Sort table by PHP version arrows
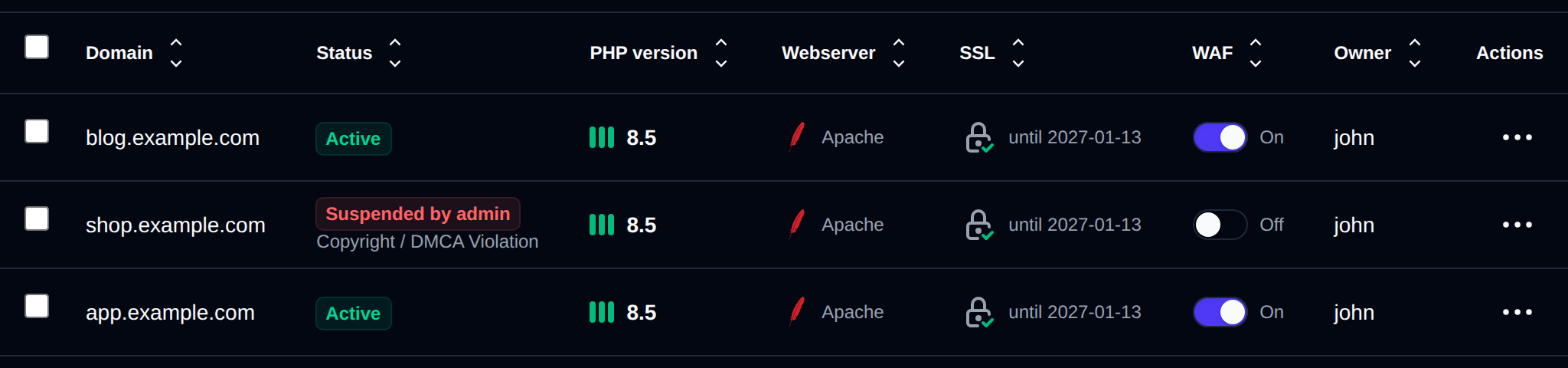Image resolution: width=1568 pixels, height=368 pixels. (x=721, y=53)
